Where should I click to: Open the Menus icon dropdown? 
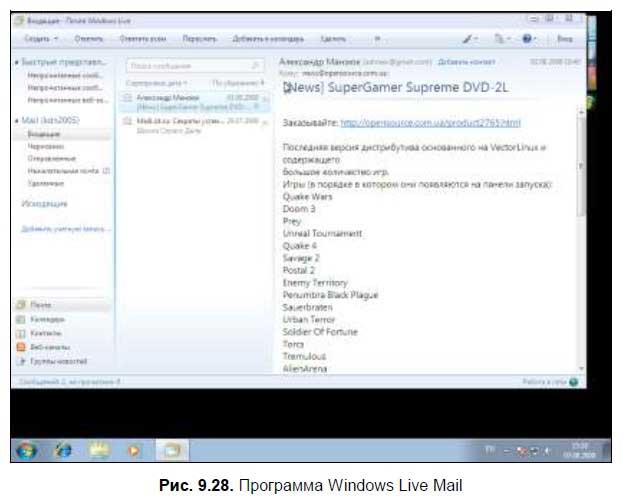tap(502, 38)
